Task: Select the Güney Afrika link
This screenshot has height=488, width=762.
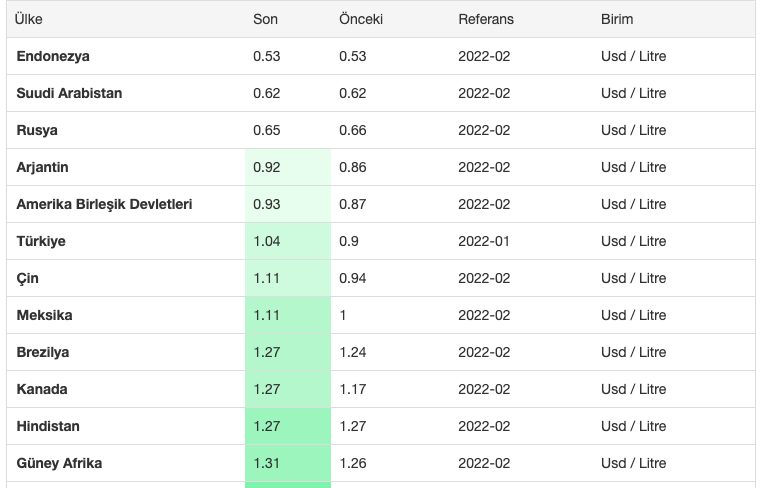Action: coord(59,463)
